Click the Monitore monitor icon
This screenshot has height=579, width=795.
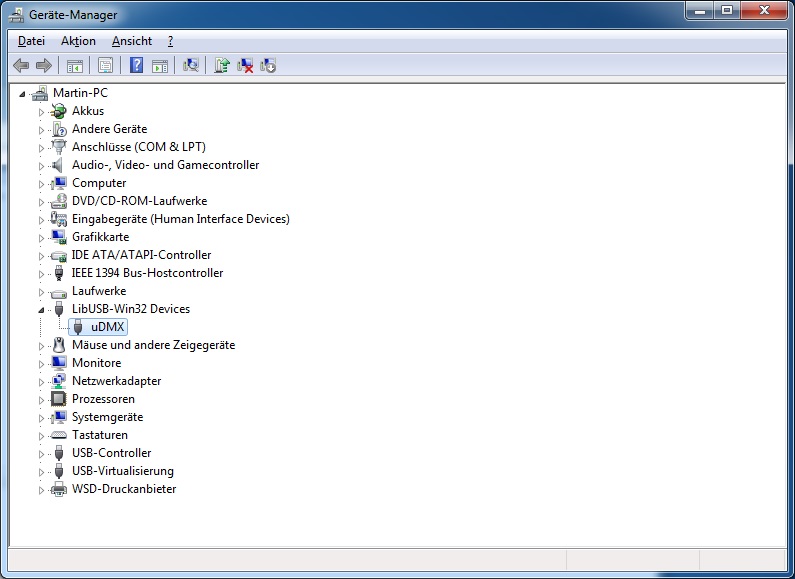tap(59, 363)
